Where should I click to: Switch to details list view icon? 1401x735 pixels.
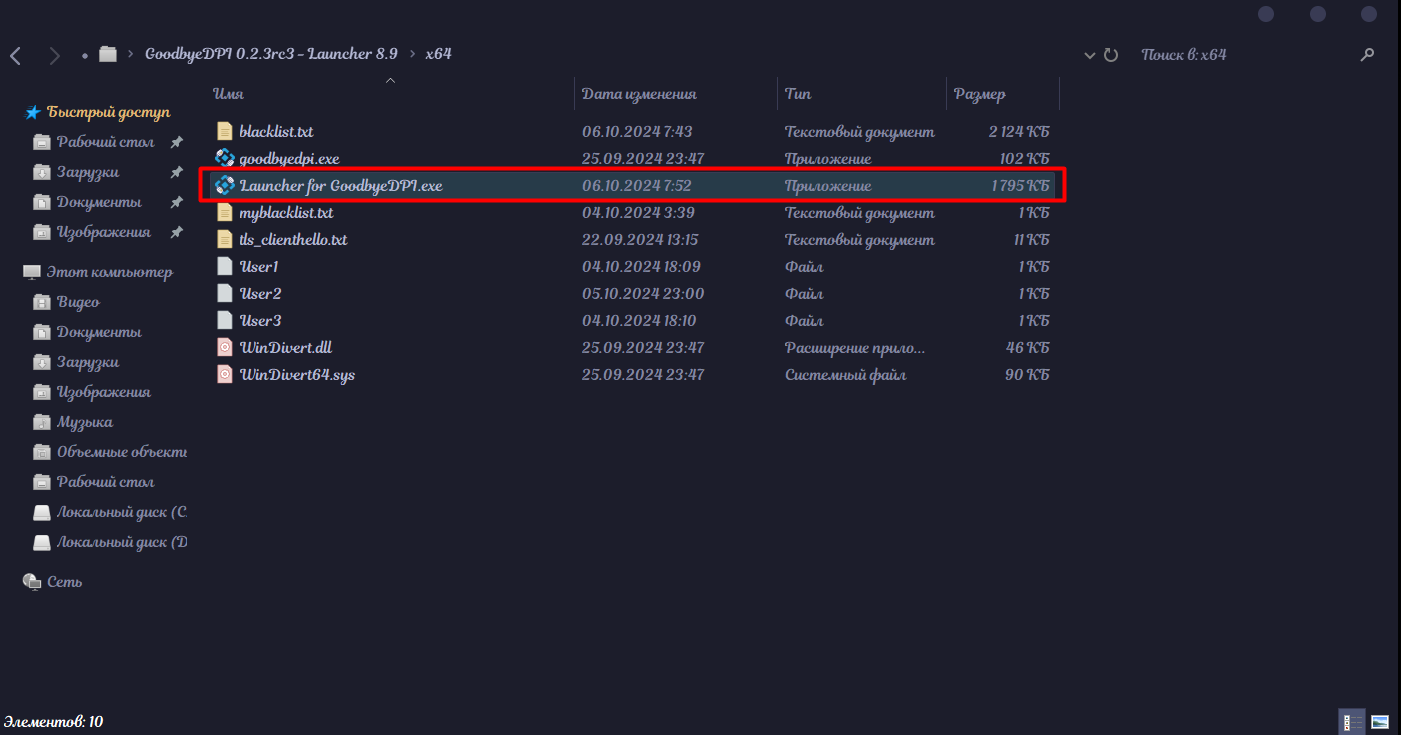1349,721
